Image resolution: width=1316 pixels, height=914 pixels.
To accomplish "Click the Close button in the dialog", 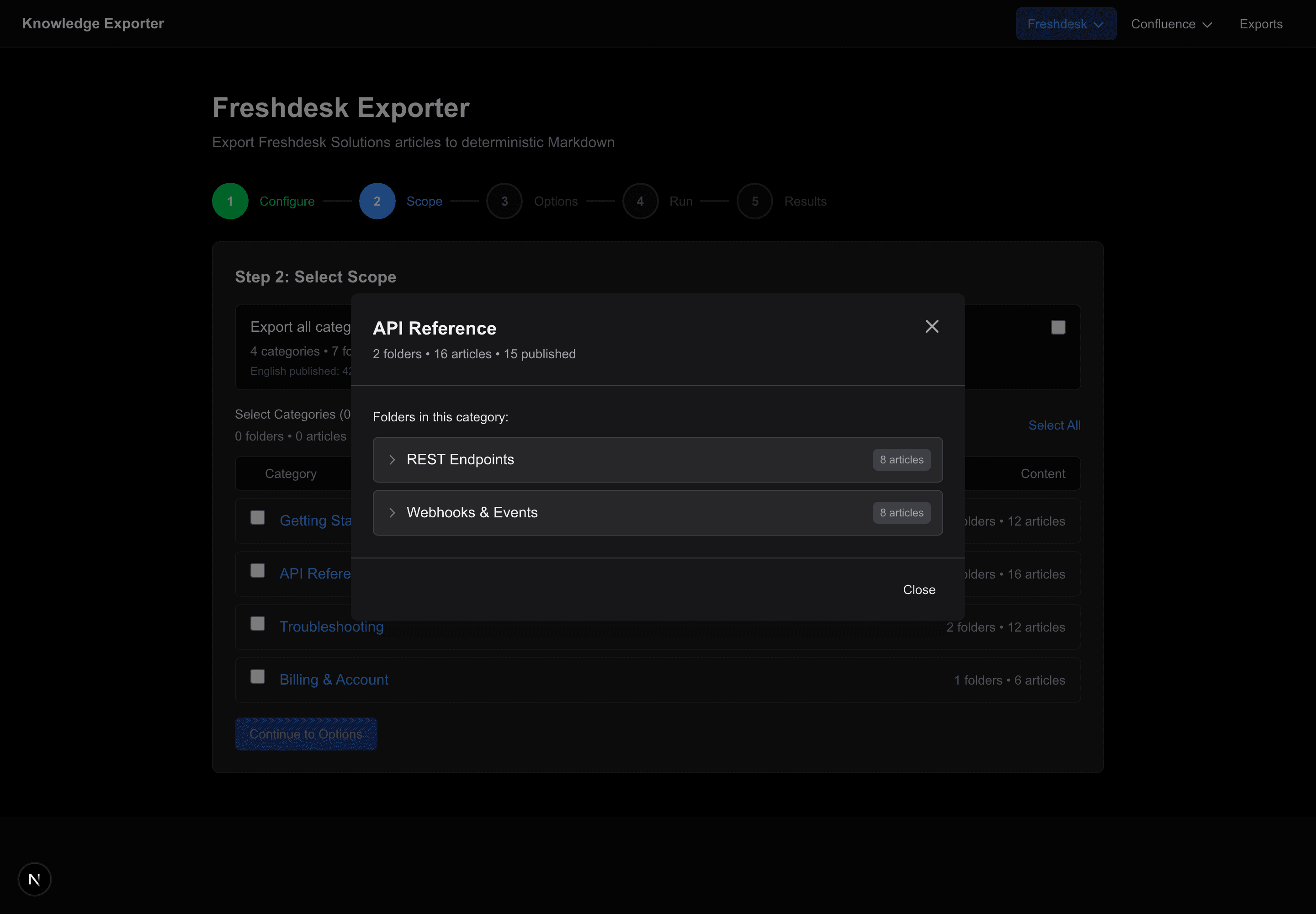I will 919,590.
